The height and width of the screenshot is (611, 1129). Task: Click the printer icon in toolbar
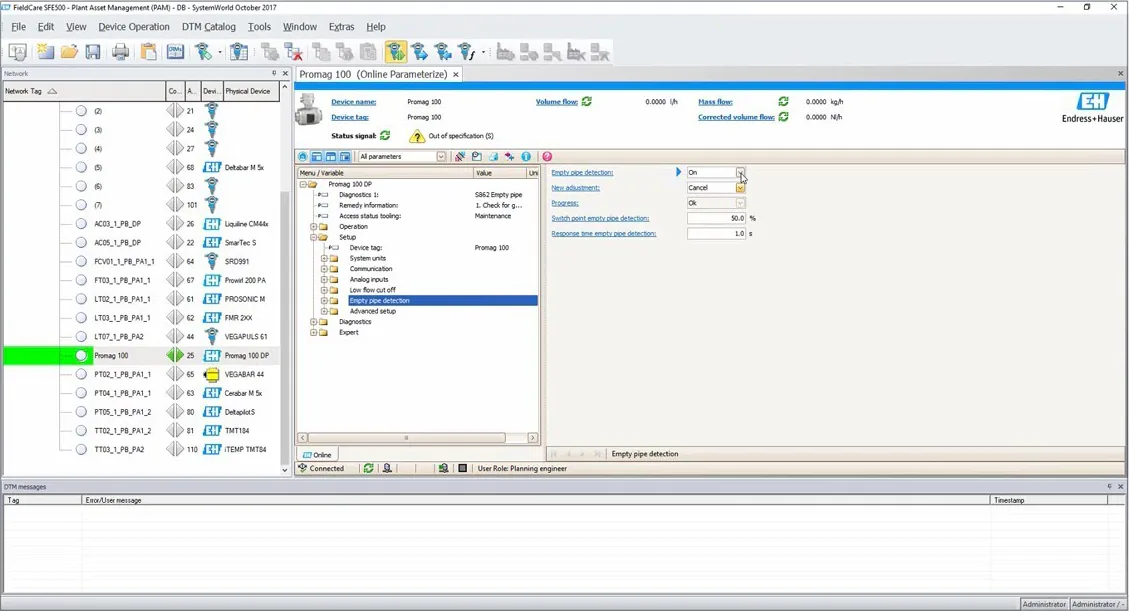(120, 52)
